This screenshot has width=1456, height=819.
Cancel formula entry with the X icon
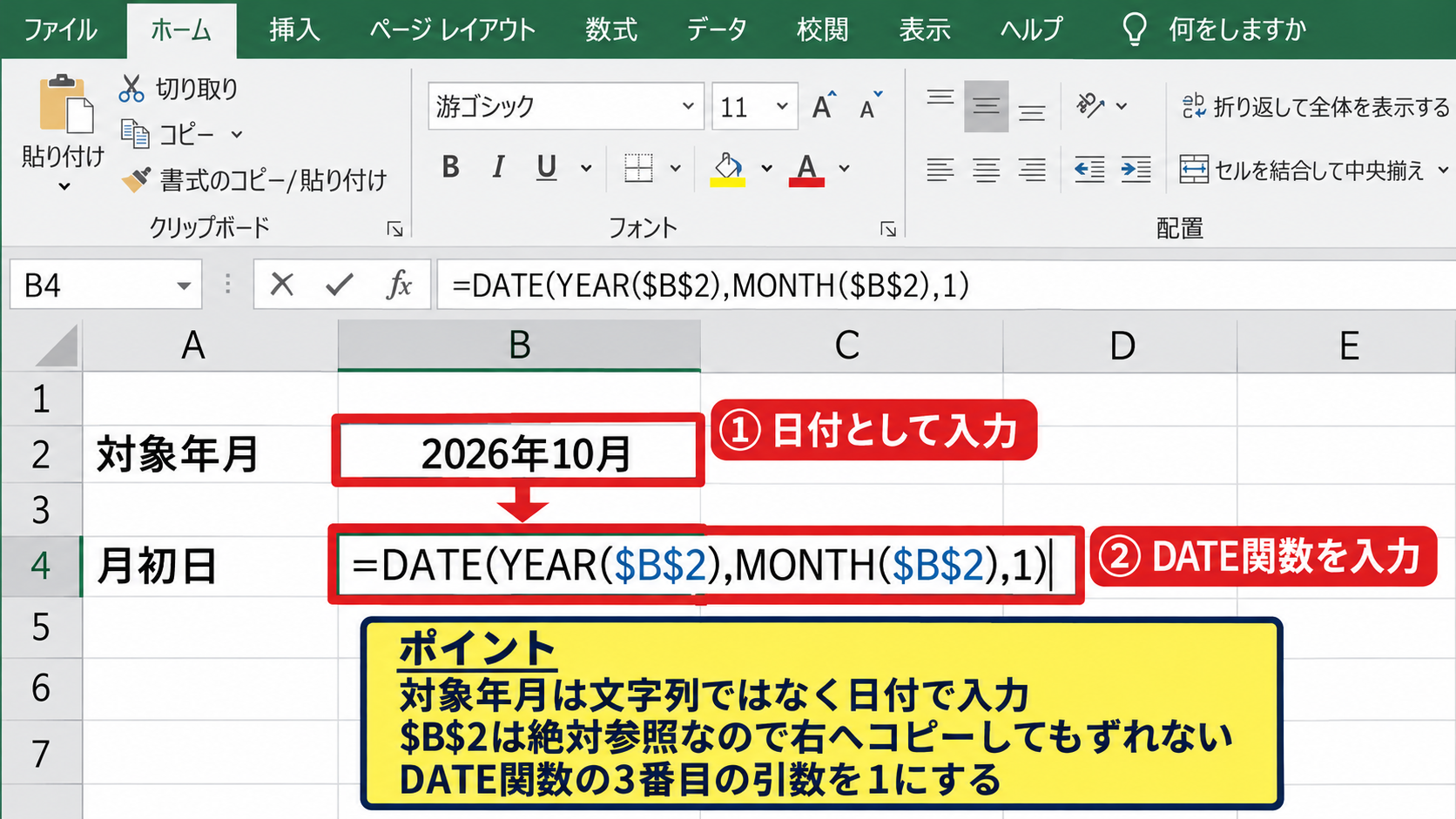[x=282, y=284]
